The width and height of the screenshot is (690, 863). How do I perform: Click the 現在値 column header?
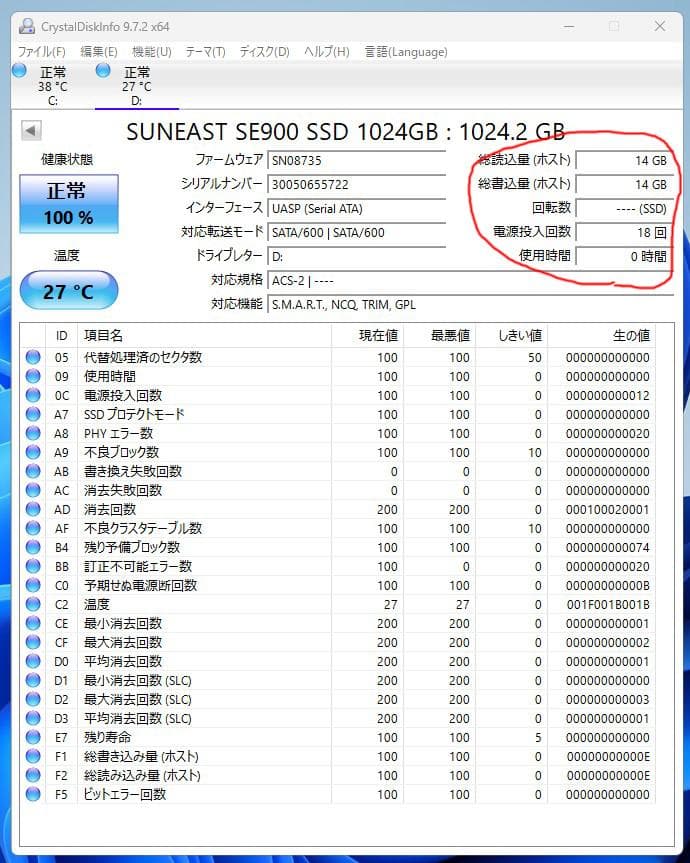367,335
